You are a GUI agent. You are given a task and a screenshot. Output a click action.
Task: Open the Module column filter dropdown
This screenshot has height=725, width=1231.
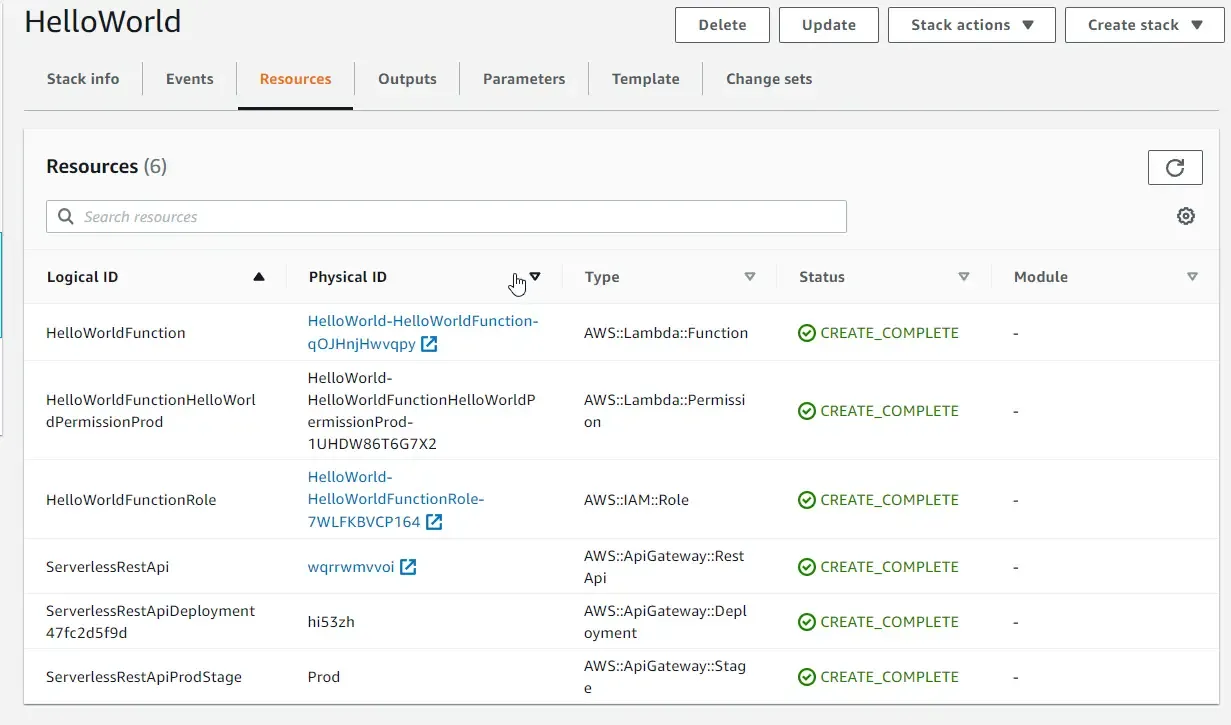[x=1192, y=276]
